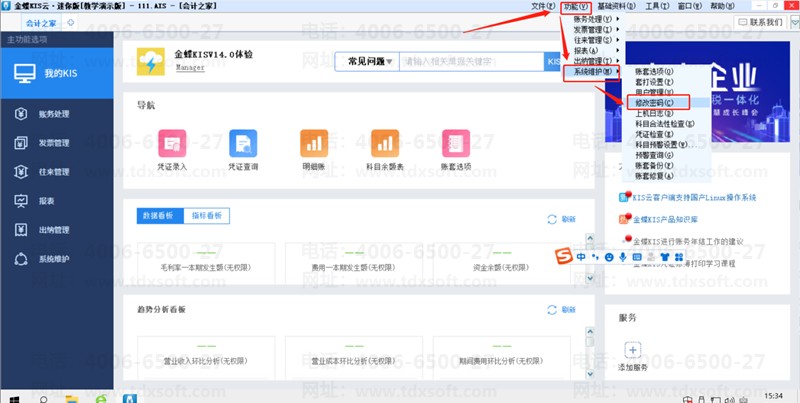The width and height of the screenshot is (800, 403).
Task: Choose 凭证检查 in the submenu
Action: point(657,134)
